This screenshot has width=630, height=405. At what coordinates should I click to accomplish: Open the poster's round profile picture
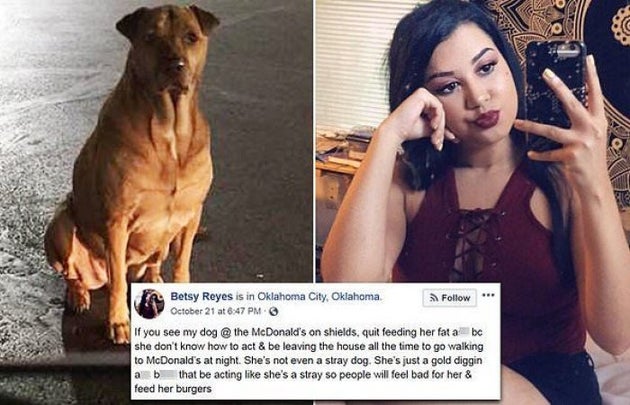(149, 304)
